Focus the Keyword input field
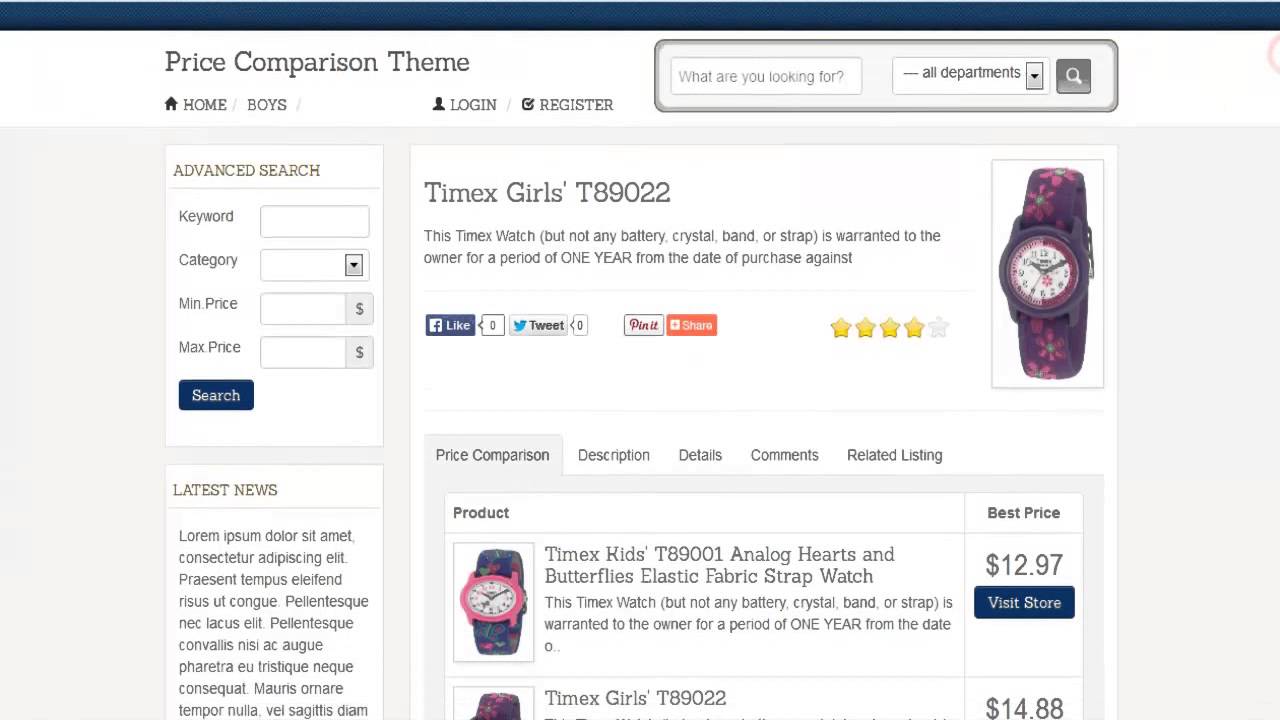Screen dimensions: 1280x720 point(314,221)
